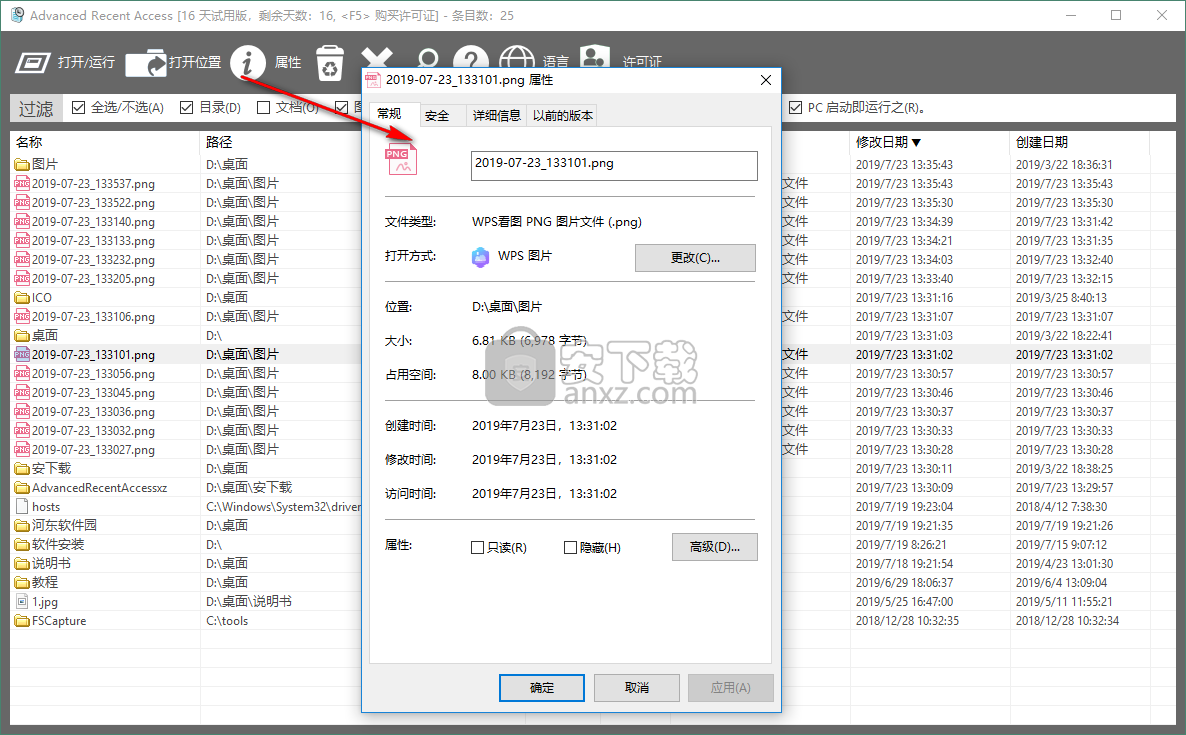Click the file icon beside hosts
This screenshot has width=1186, height=735.
tap(22, 507)
